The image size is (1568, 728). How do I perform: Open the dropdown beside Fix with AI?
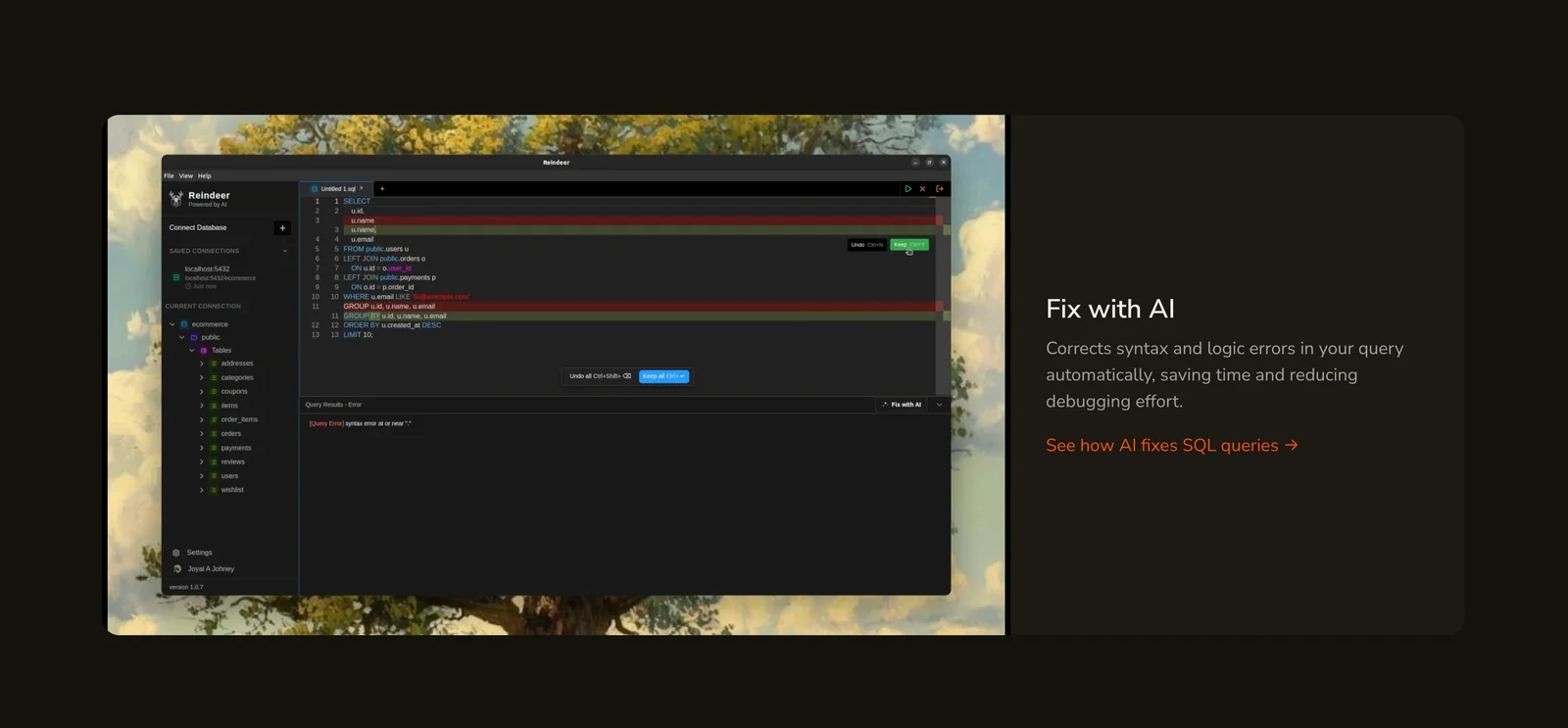coord(939,405)
